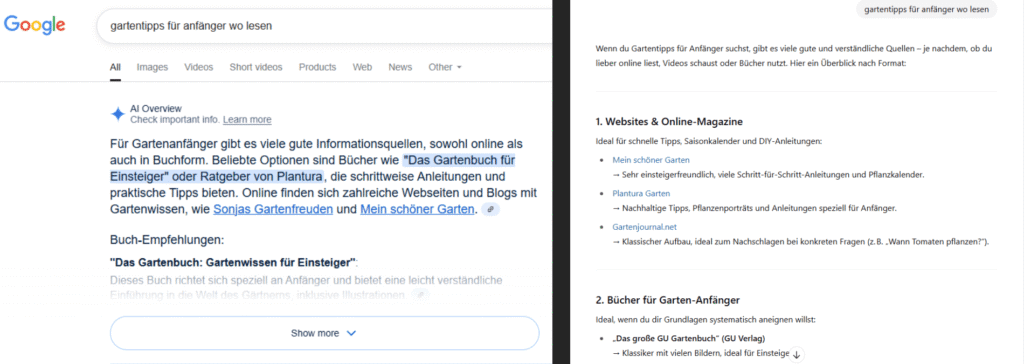The width and height of the screenshot is (1024, 364).
Task: Click the Google logo
Action: [x=35, y=25]
